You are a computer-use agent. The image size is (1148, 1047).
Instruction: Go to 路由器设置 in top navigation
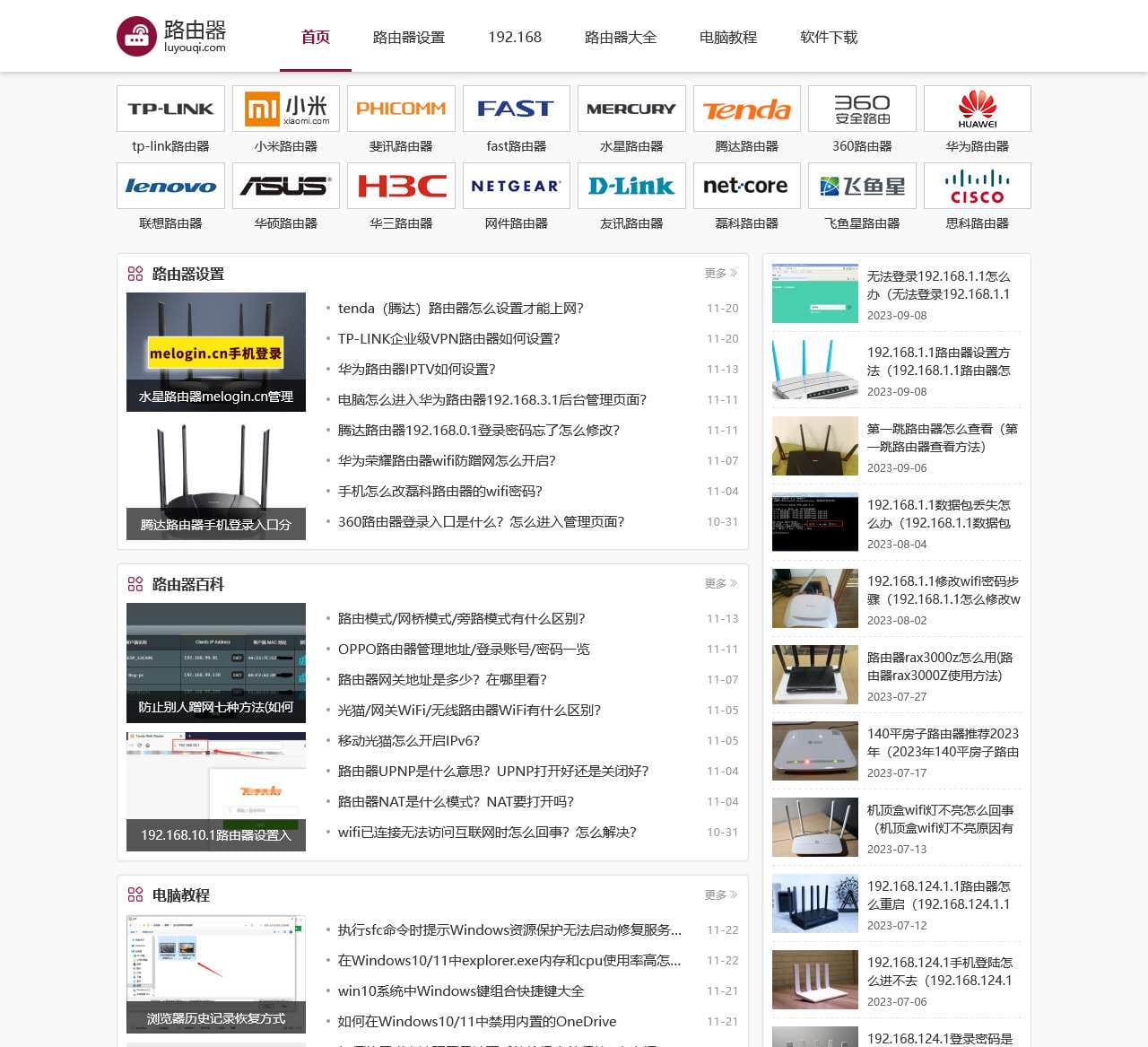tap(409, 37)
